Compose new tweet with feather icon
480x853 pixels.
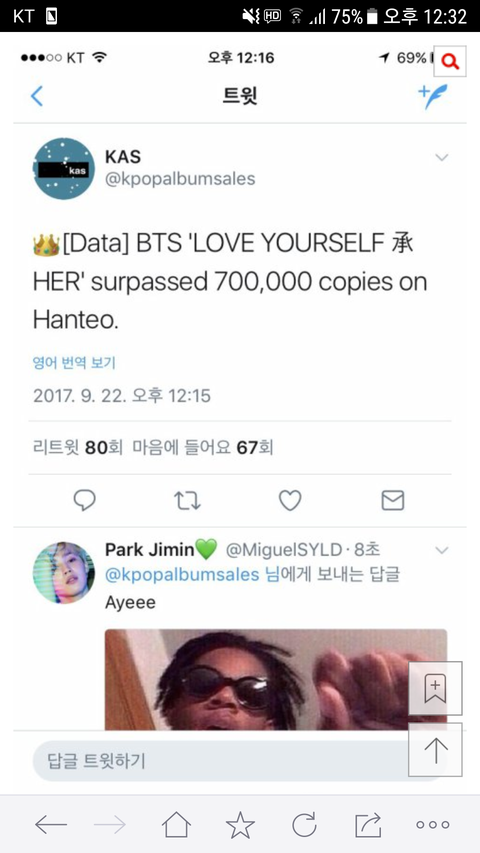(x=433, y=96)
